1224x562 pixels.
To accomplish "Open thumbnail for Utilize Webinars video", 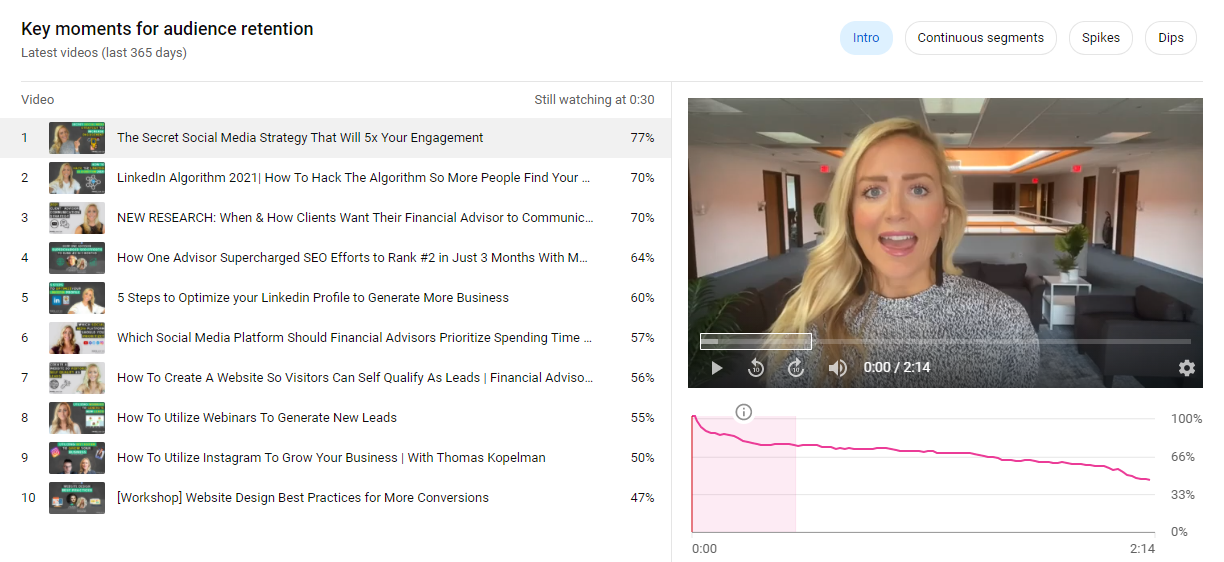I will click(77, 418).
